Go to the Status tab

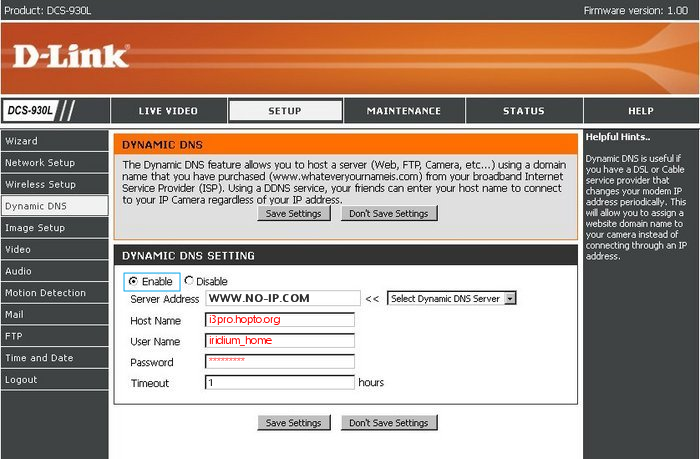click(x=523, y=111)
